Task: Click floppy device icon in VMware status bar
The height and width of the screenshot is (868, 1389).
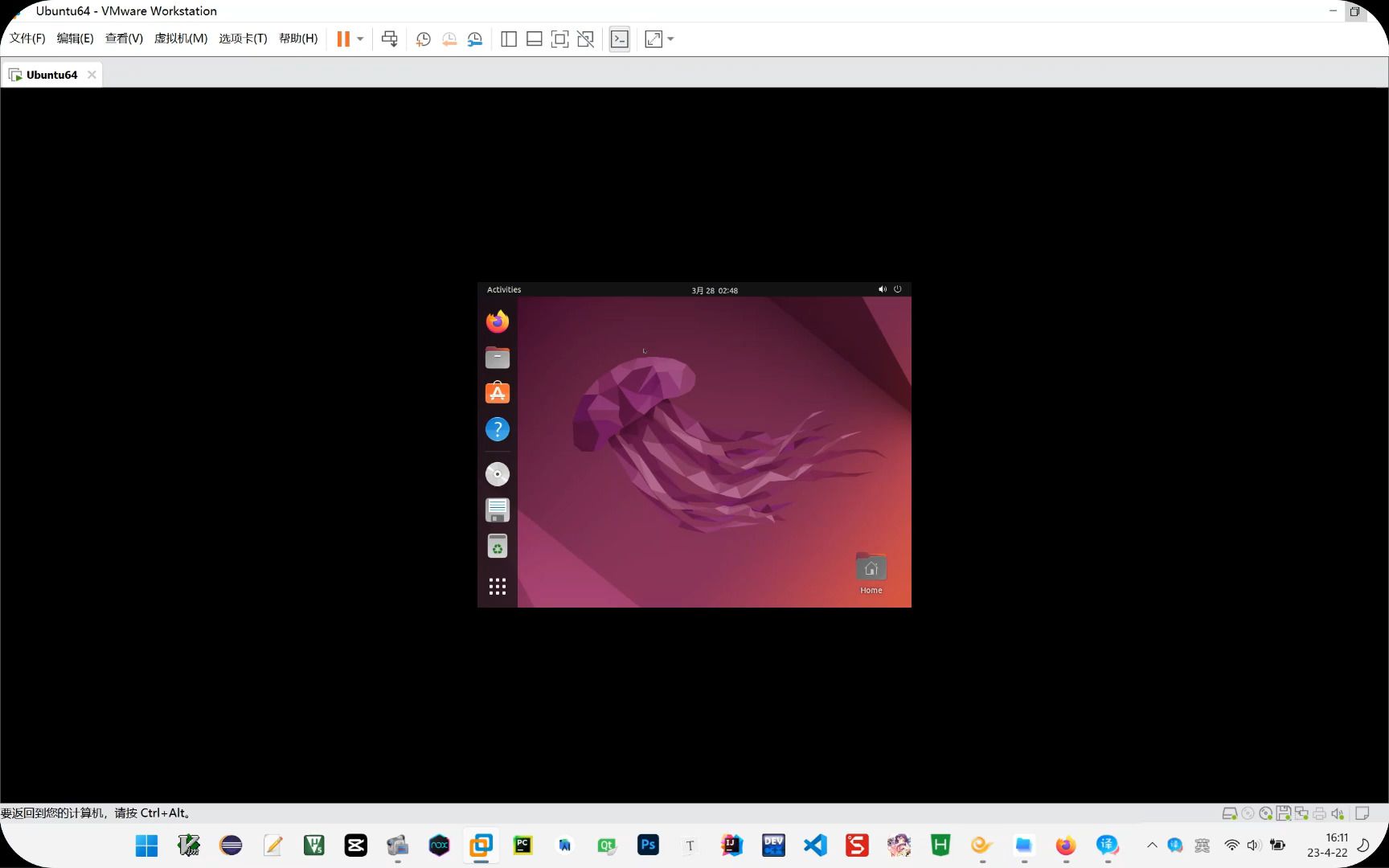Action: (1284, 813)
